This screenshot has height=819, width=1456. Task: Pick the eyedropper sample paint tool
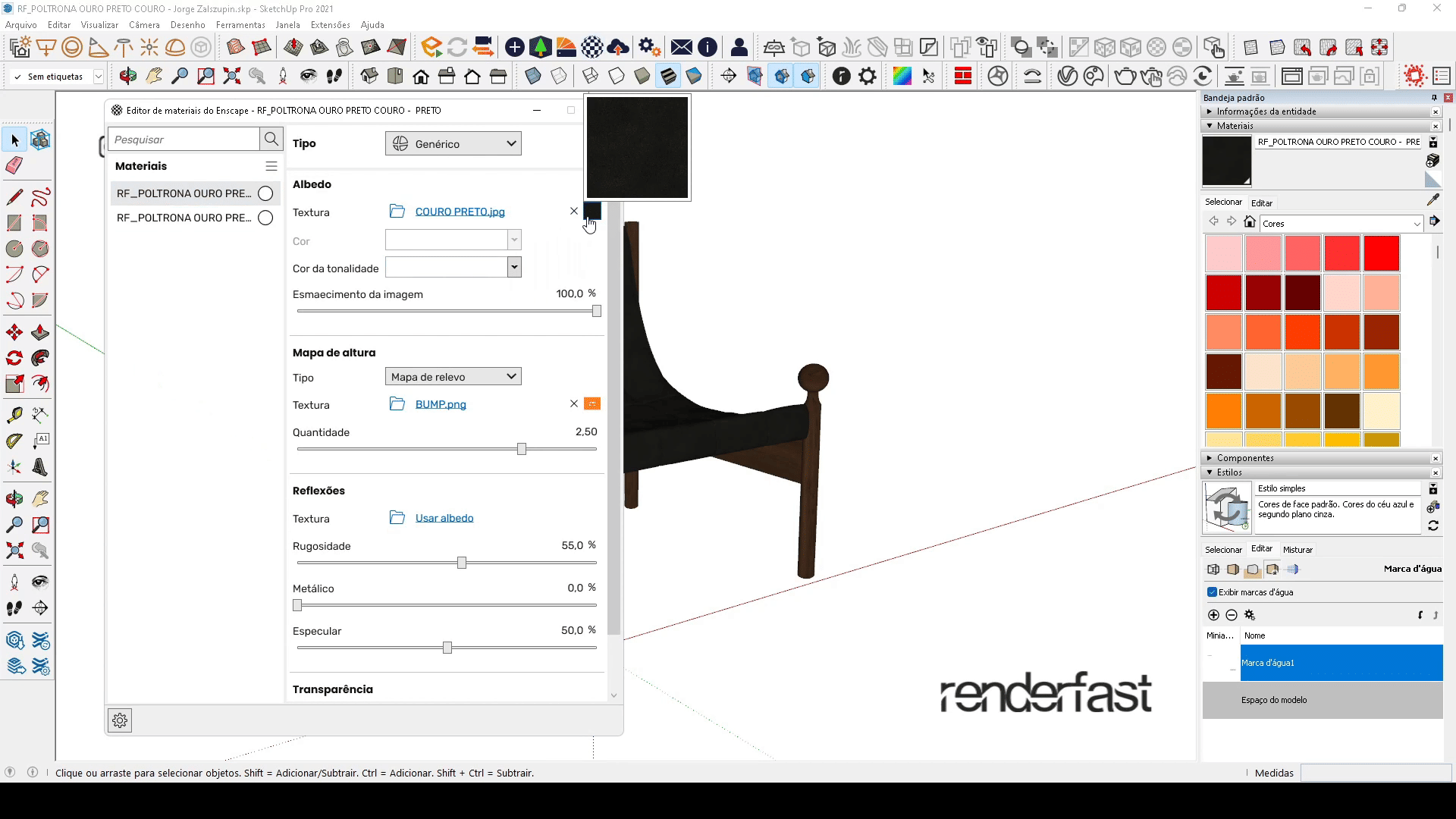click(1432, 200)
